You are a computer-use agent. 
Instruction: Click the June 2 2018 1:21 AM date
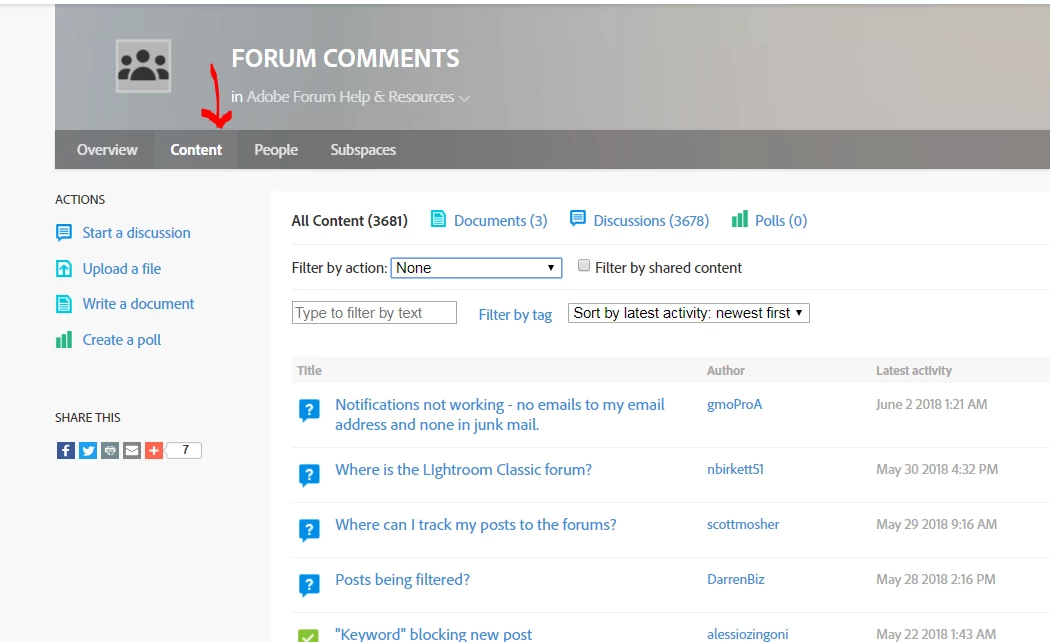coord(931,404)
